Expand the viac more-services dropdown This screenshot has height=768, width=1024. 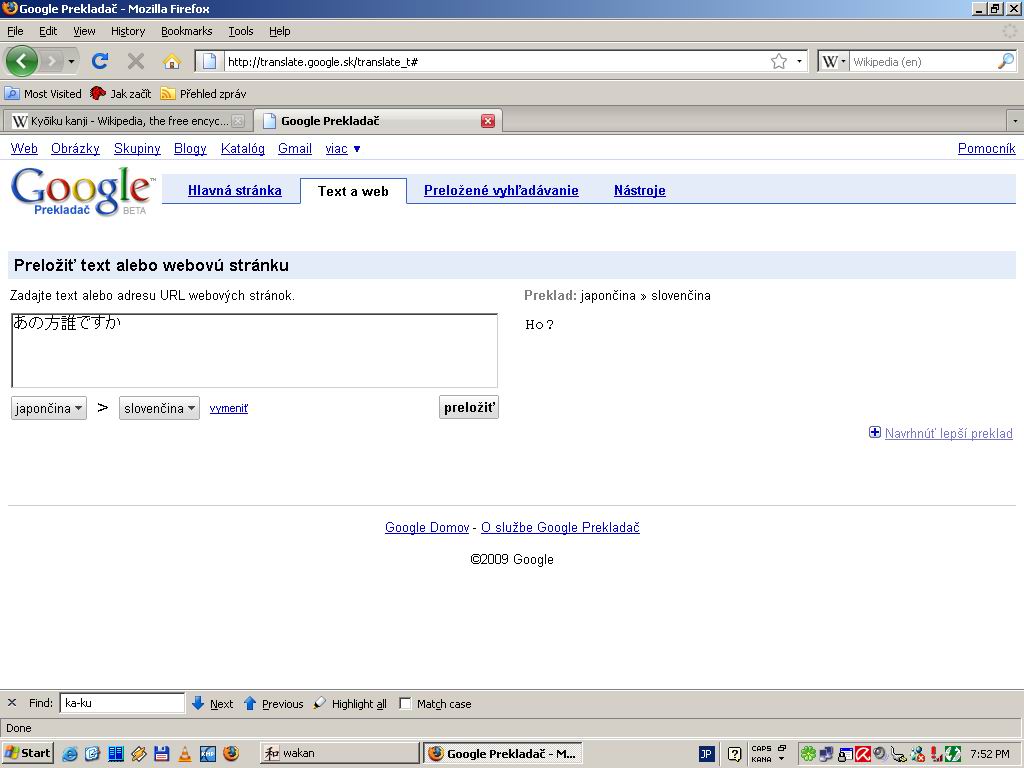[x=343, y=149]
